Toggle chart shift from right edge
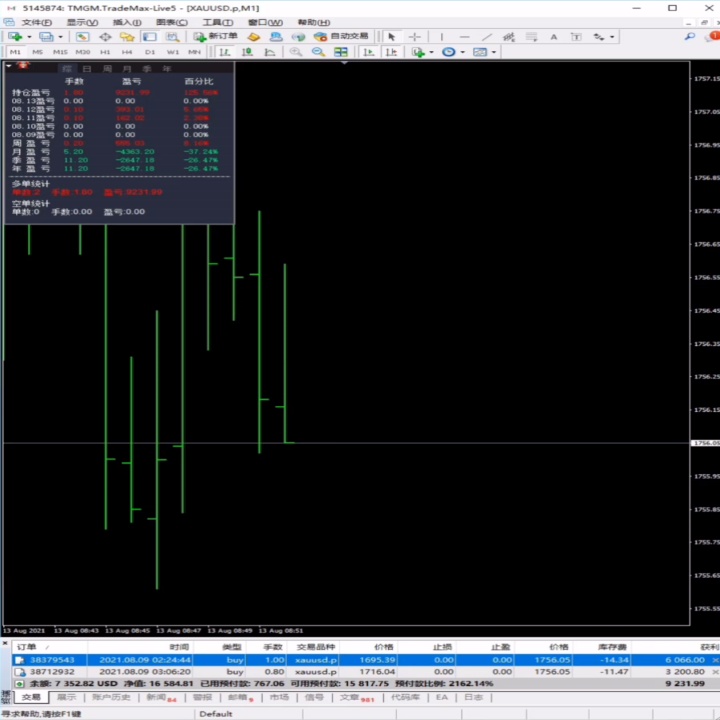This screenshot has height=720, width=720. 391,52
